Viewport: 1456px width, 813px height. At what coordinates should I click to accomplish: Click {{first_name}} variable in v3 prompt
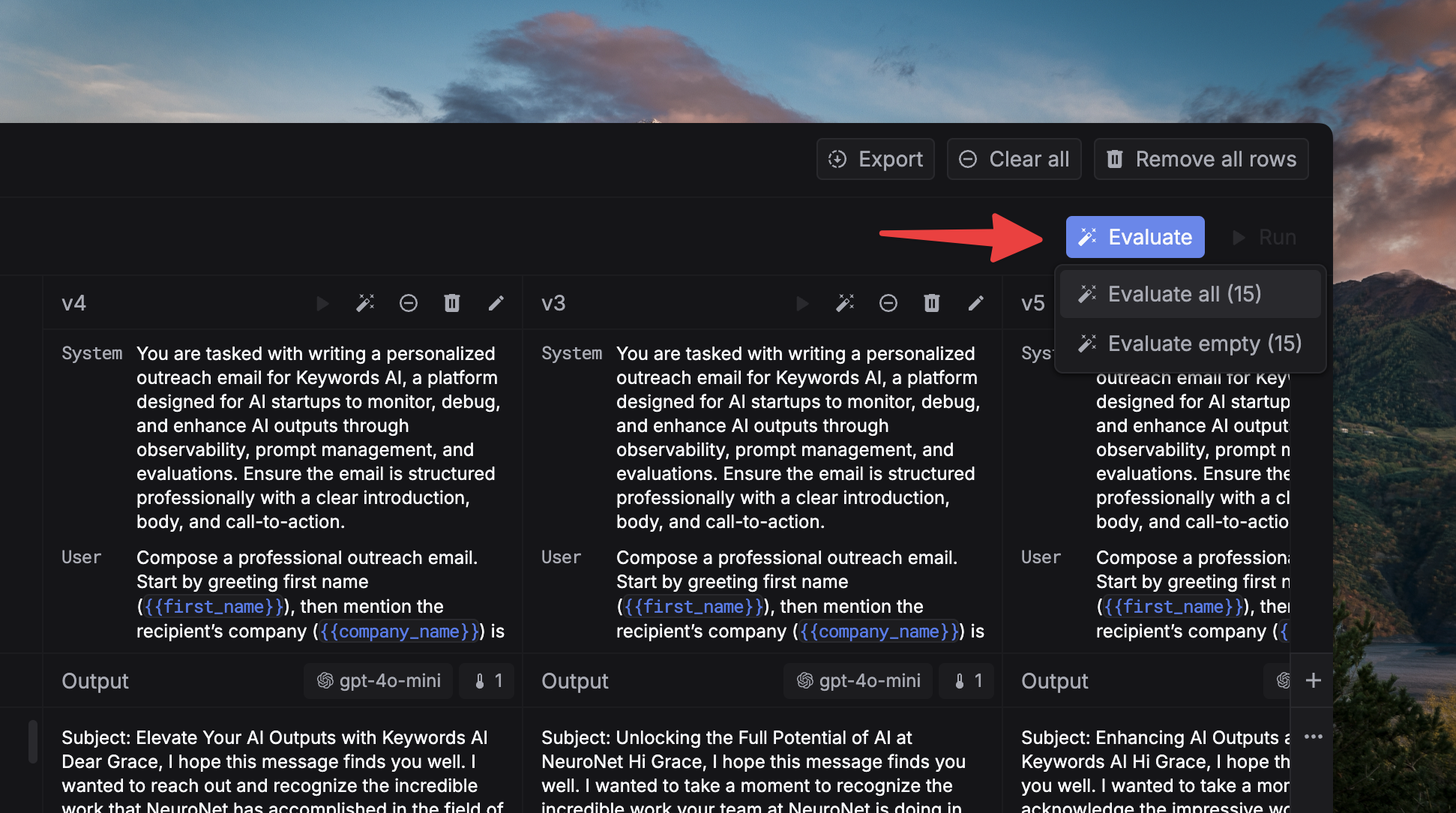click(x=694, y=607)
